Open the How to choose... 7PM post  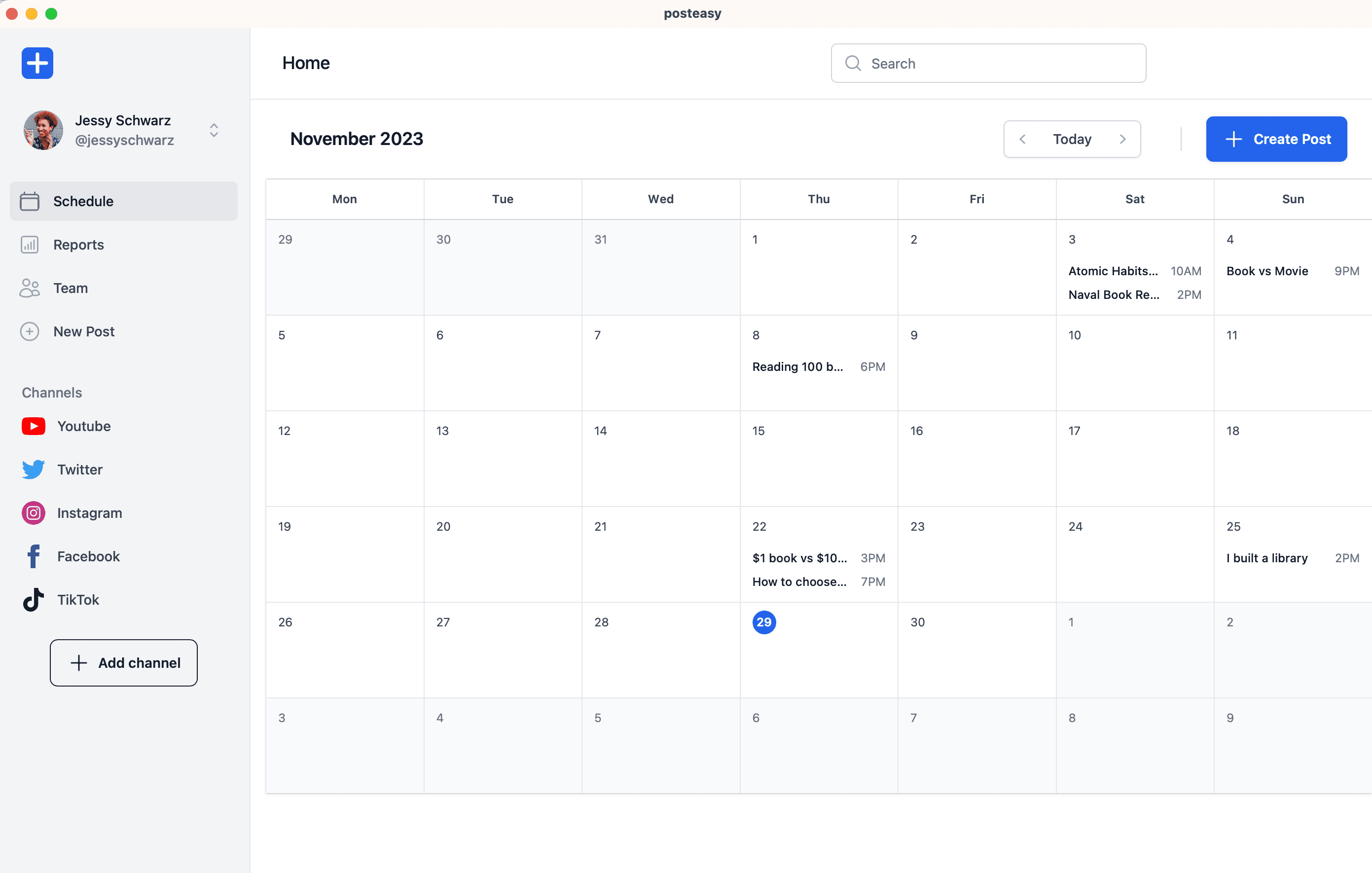point(818,582)
